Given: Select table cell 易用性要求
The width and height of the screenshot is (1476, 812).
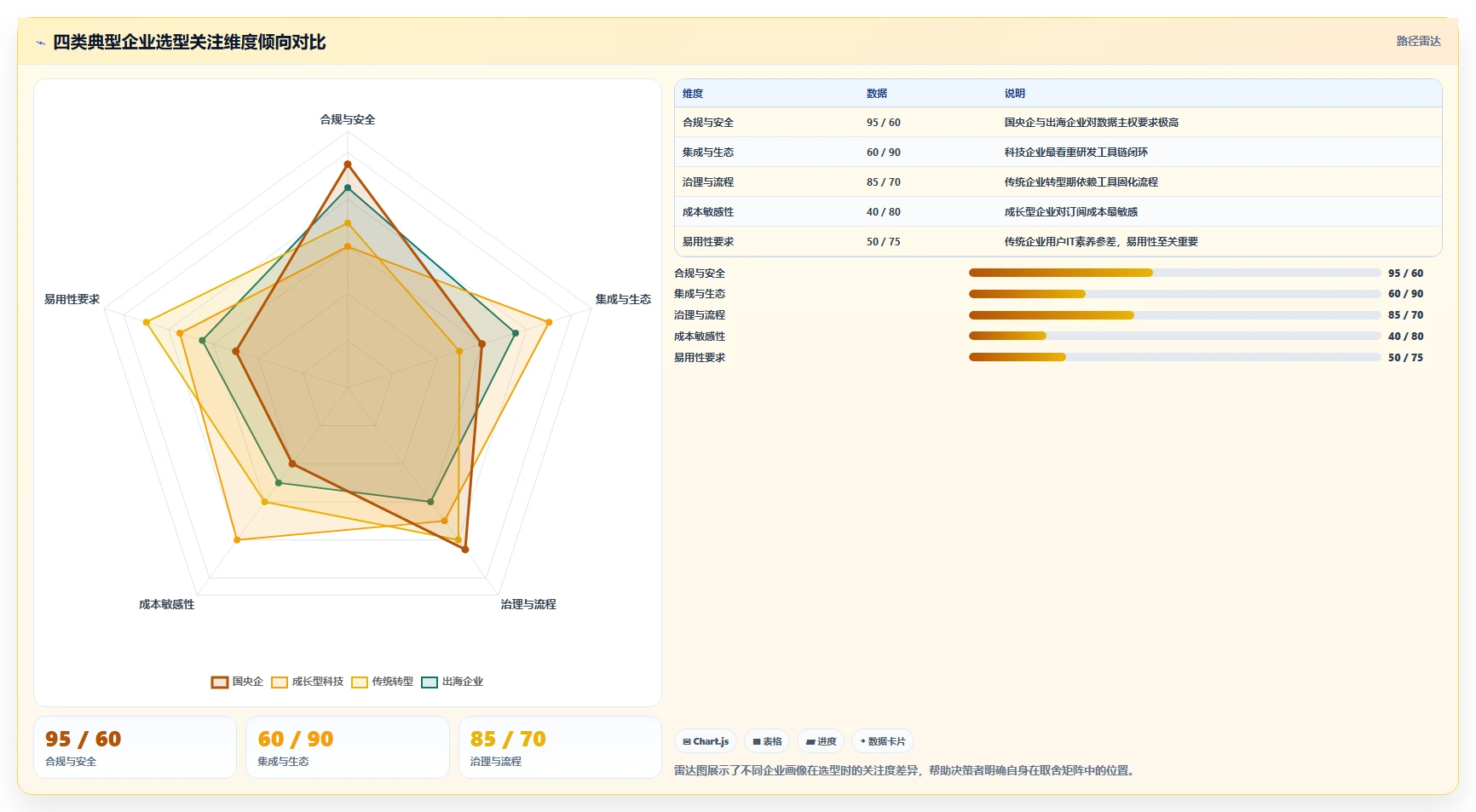Looking at the screenshot, I should pyautogui.click(x=708, y=242).
